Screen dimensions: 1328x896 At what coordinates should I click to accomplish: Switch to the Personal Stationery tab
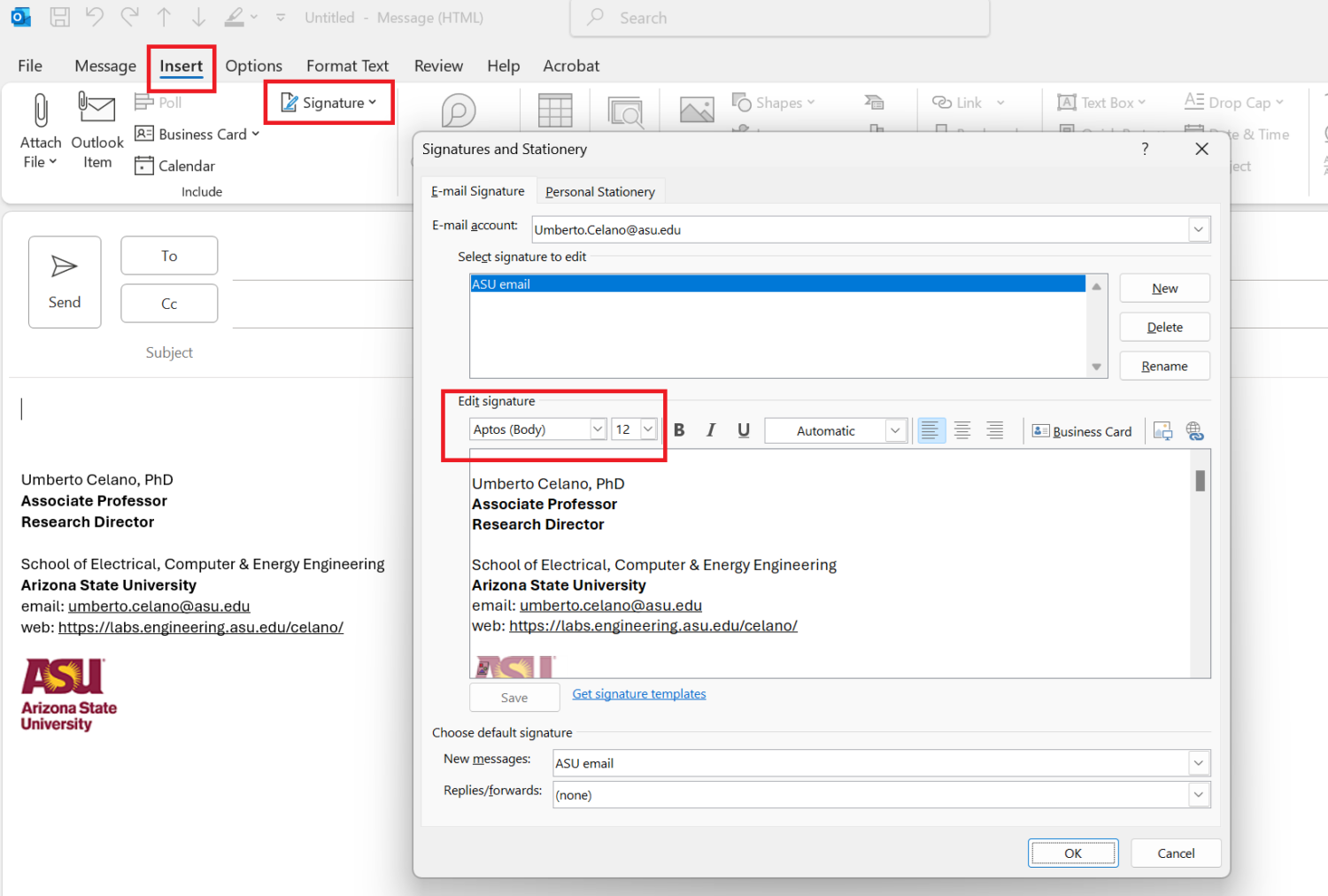[599, 192]
